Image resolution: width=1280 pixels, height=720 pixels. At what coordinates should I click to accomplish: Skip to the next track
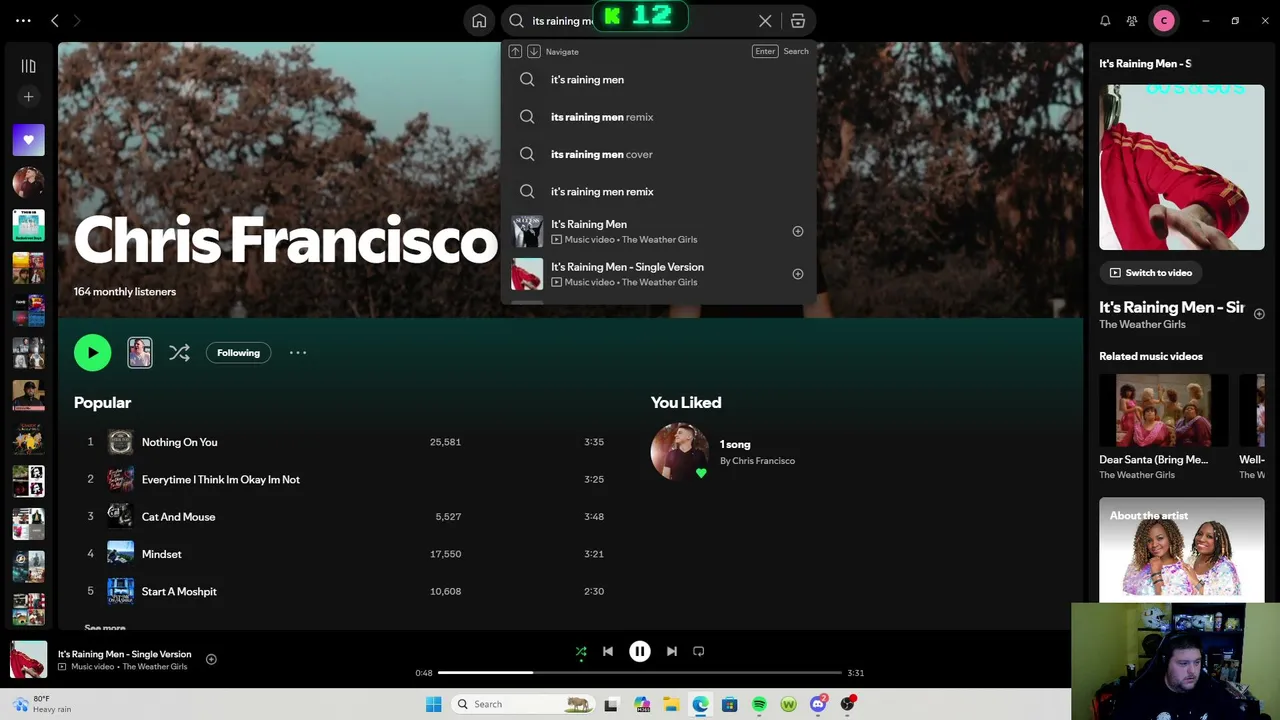(x=672, y=652)
